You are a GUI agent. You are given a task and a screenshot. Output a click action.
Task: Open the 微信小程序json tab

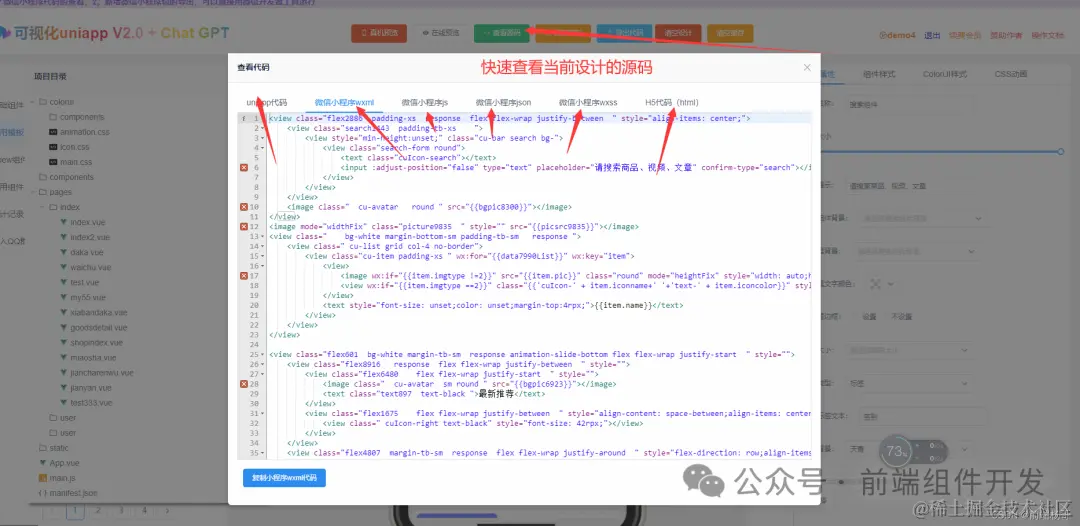pyautogui.click(x=503, y=103)
